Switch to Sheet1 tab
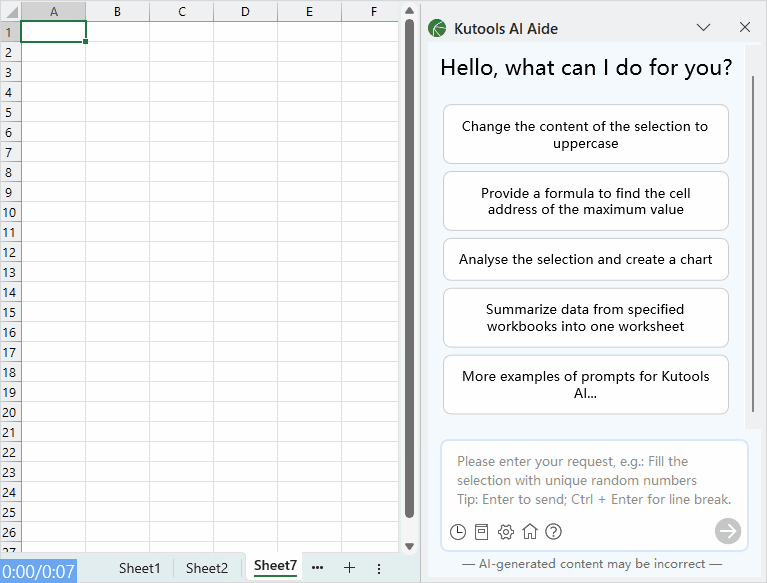This screenshot has height=583, width=767. [x=139, y=568]
